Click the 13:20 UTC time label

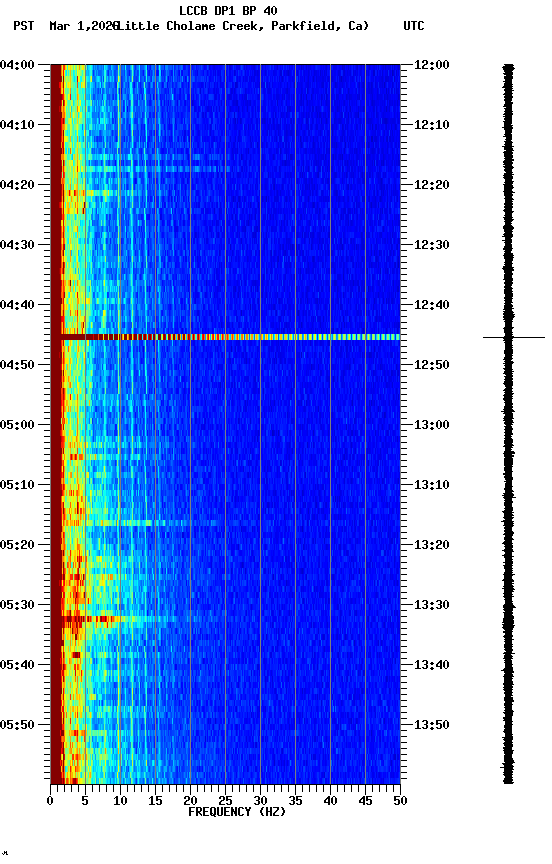click(432, 545)
